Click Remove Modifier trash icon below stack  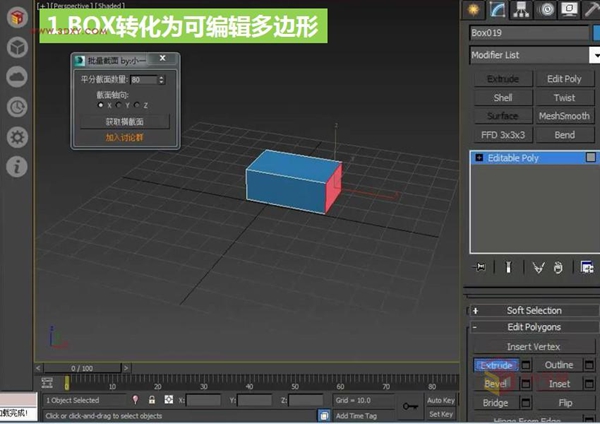tap(558, 267)
